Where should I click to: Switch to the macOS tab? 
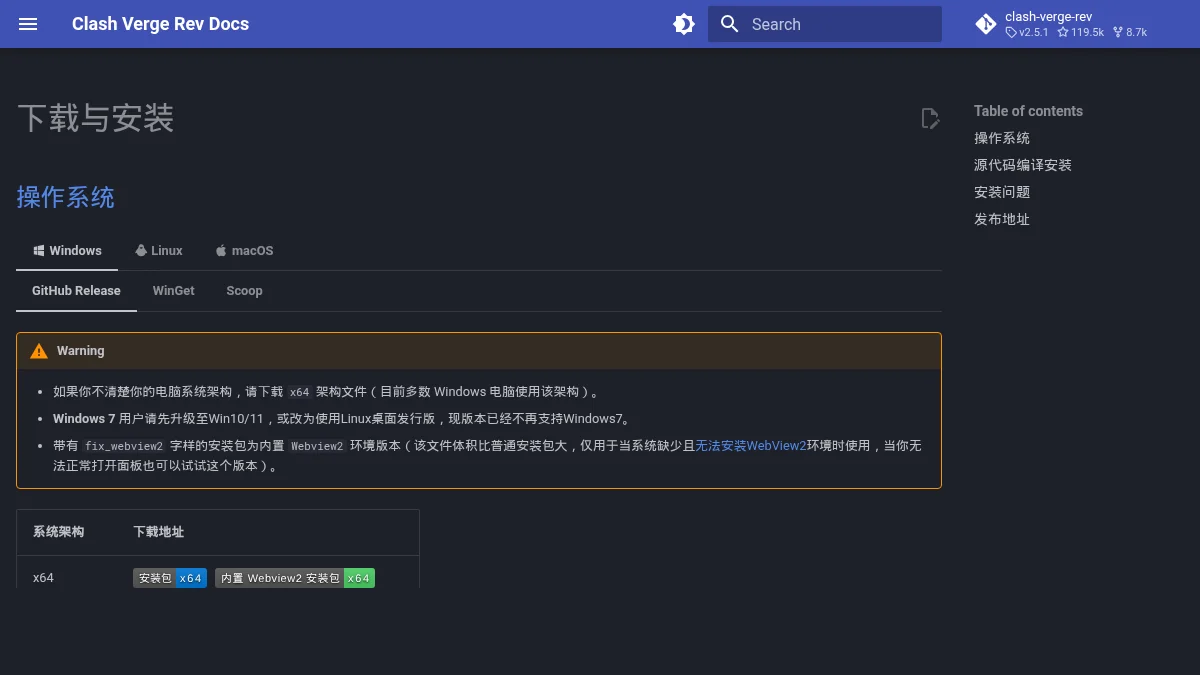pyautogui.click(x=244, y=250)
